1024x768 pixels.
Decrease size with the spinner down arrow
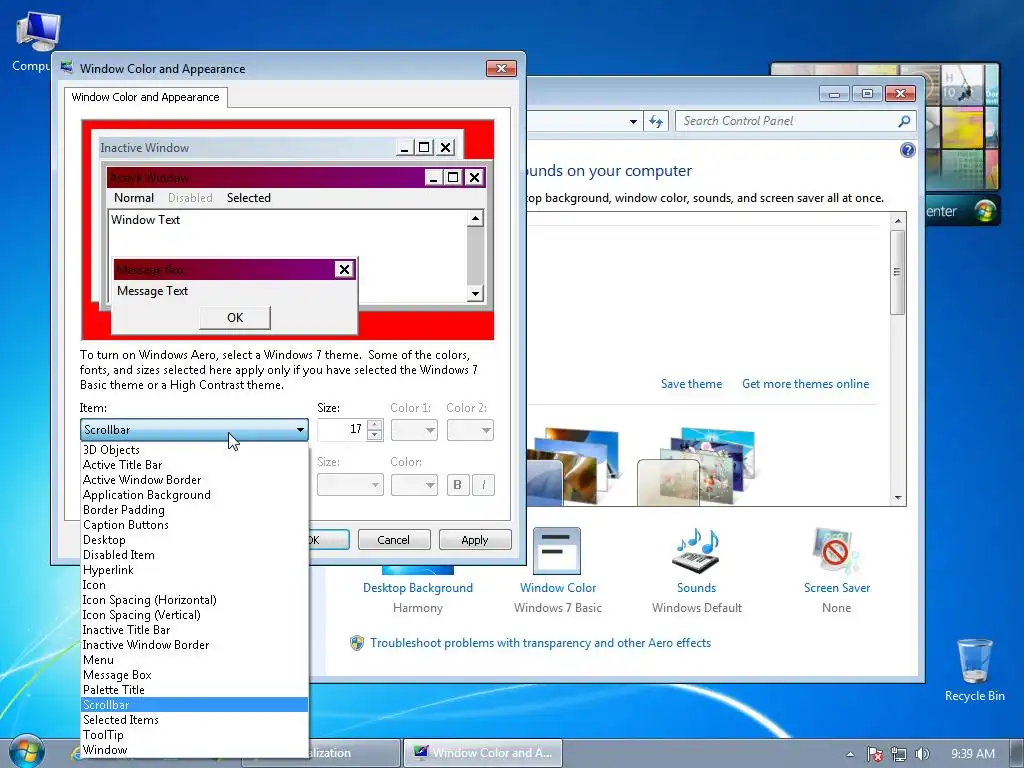pyautogui.click(x=375, y=435)
